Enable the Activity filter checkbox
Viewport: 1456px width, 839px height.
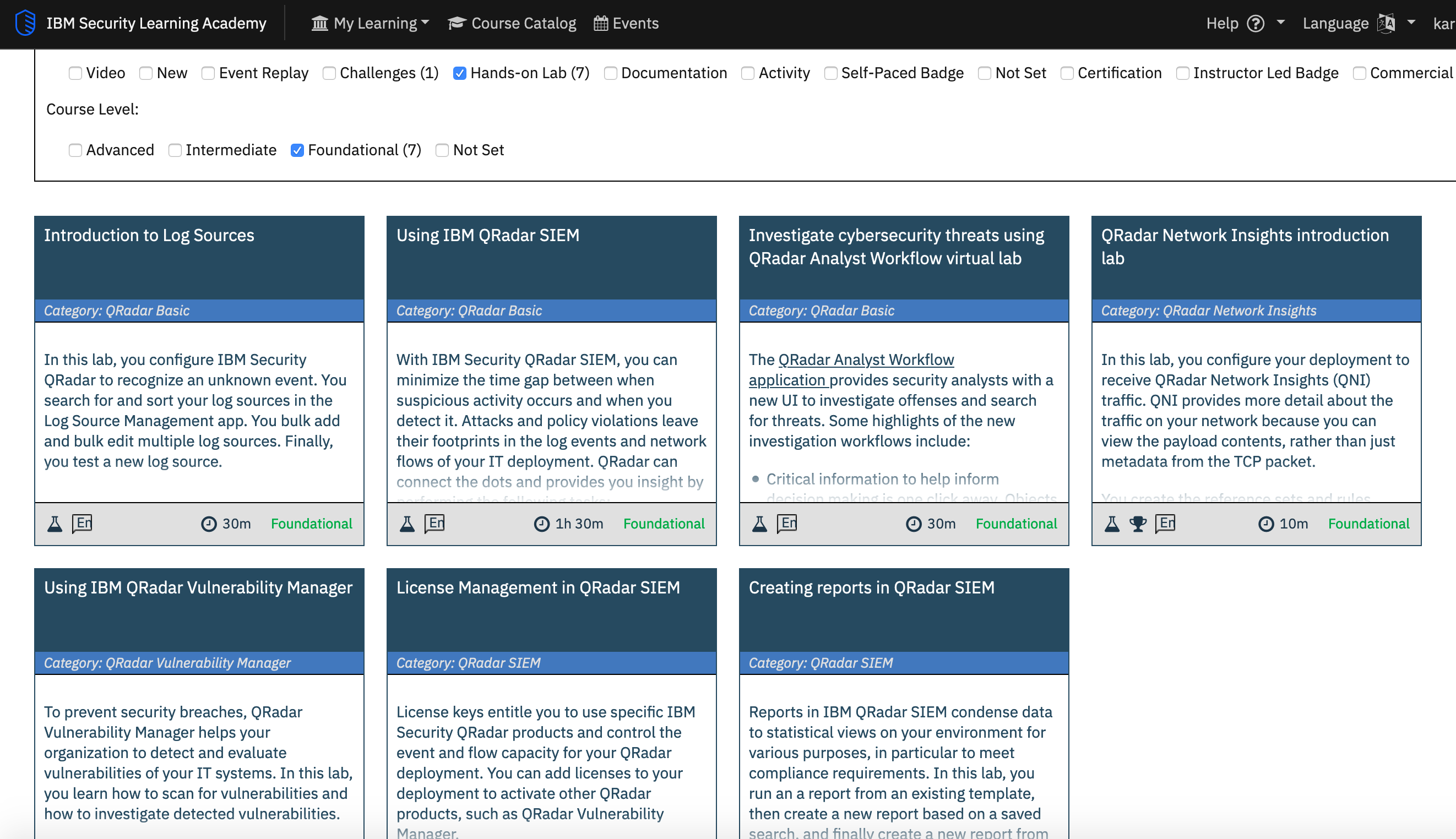coord(748,73)
